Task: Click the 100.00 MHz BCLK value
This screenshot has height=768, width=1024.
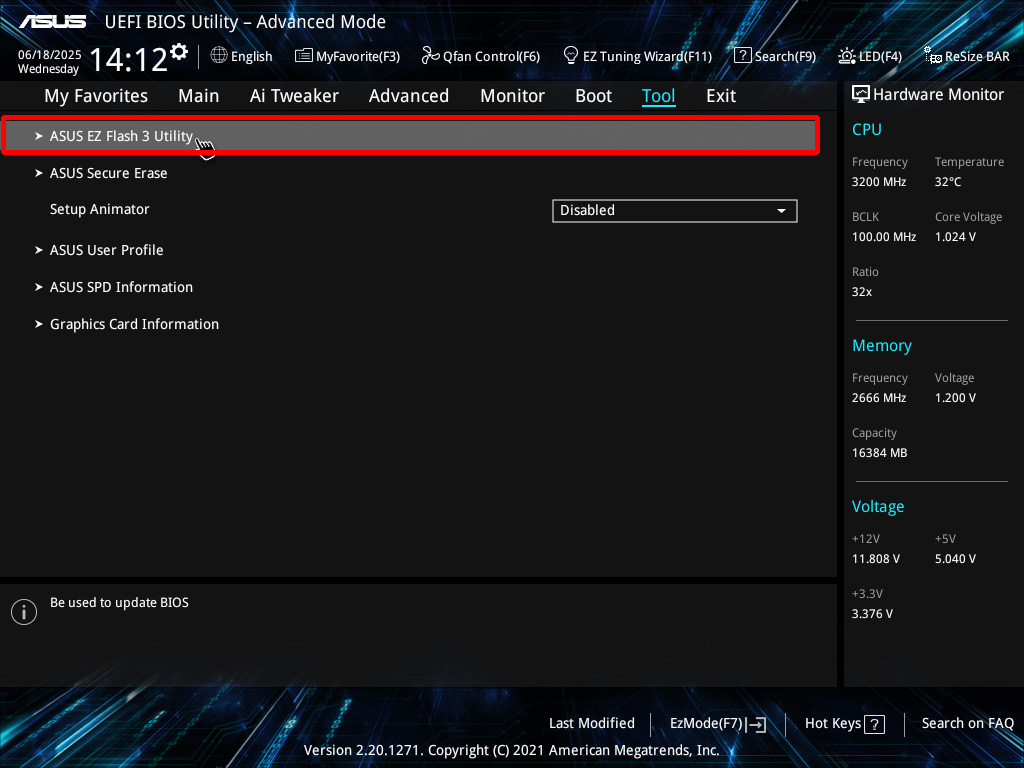Action: [x=884, y=236]
